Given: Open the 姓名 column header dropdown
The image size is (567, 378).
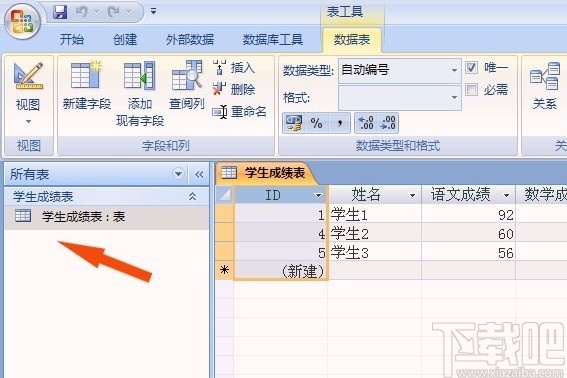Looking at the screenshot, I should 412,196.
